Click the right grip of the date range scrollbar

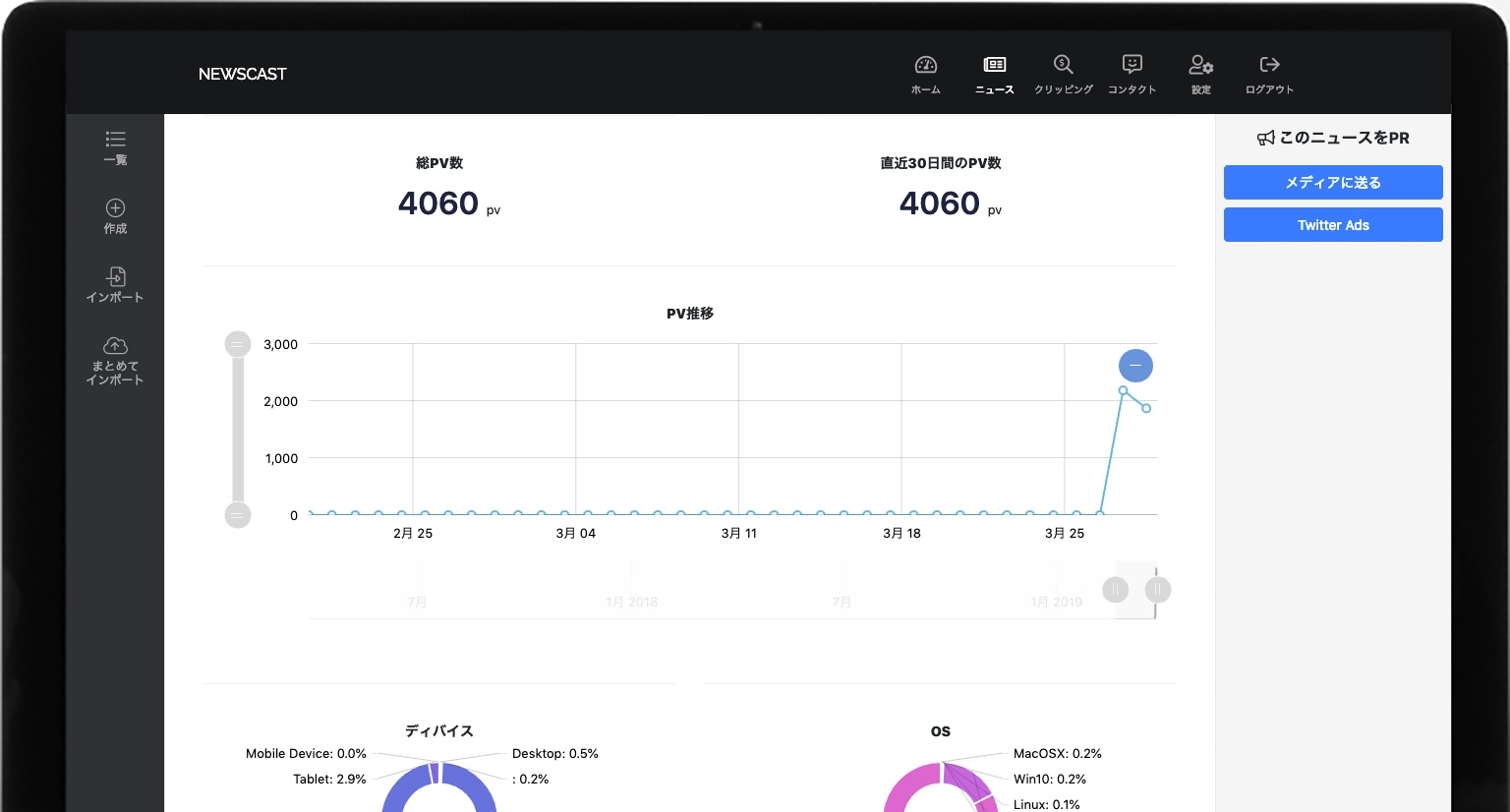coord(1158,590)
